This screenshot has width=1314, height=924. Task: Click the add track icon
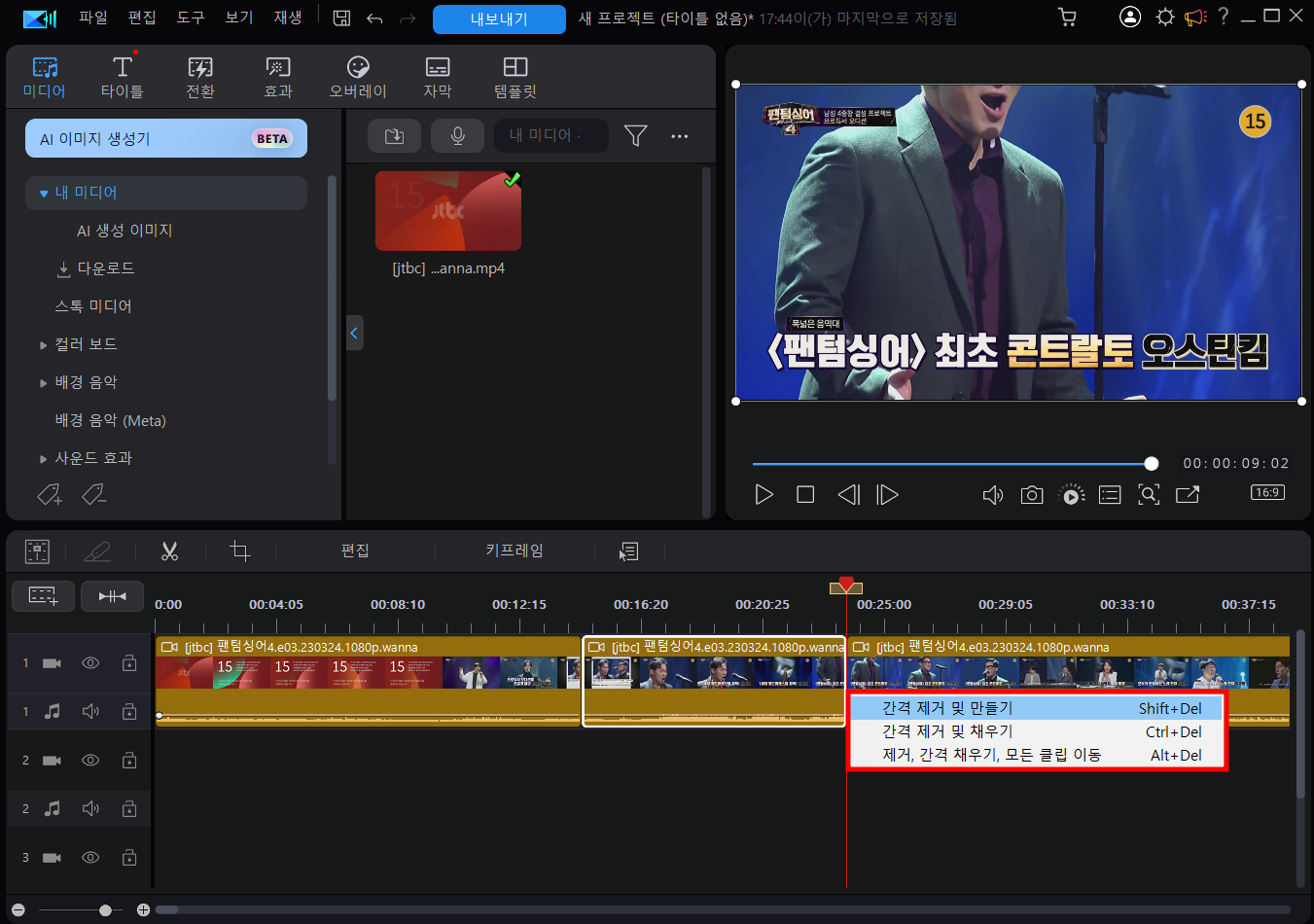tap(43, 595)
